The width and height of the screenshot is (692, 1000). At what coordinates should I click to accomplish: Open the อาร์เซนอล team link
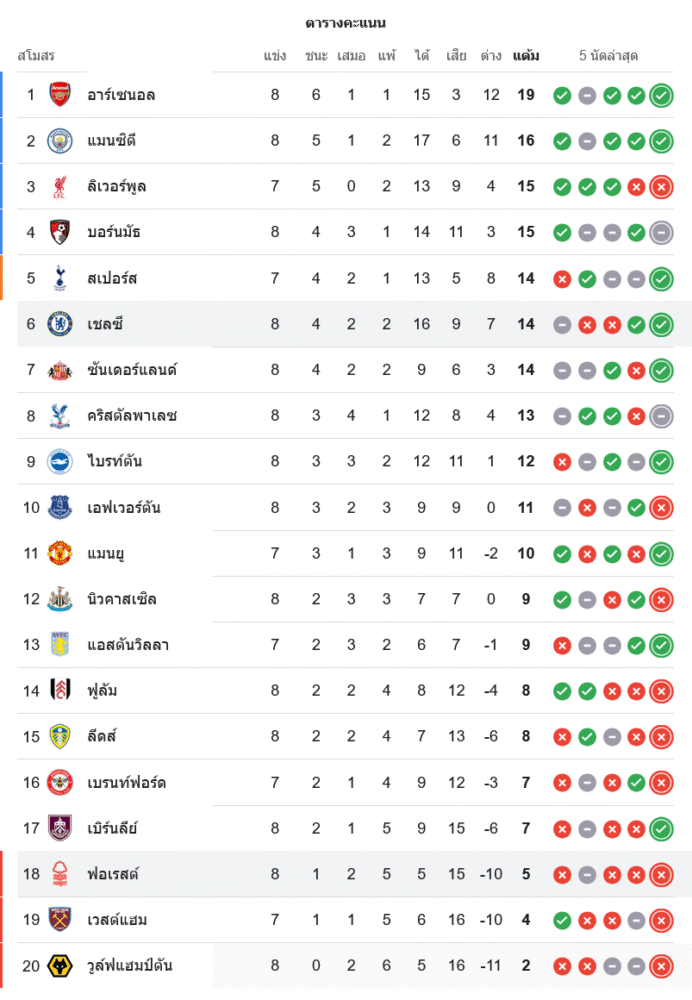121,95
